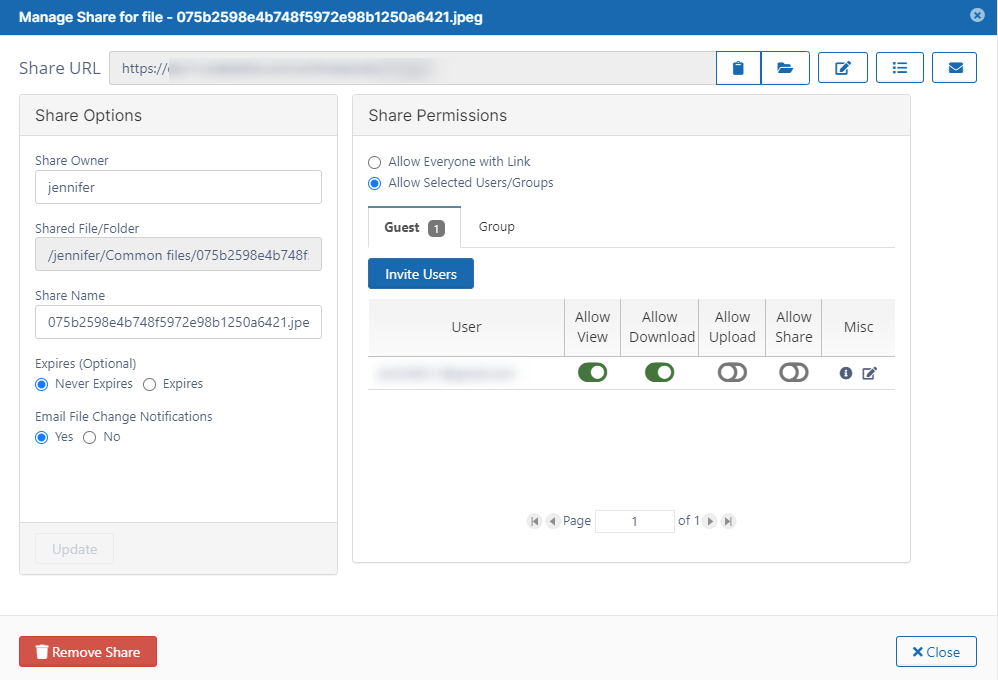Go to next page arrow
The width and height of the screenshot is (998, 680).
(x=710, y=521)
